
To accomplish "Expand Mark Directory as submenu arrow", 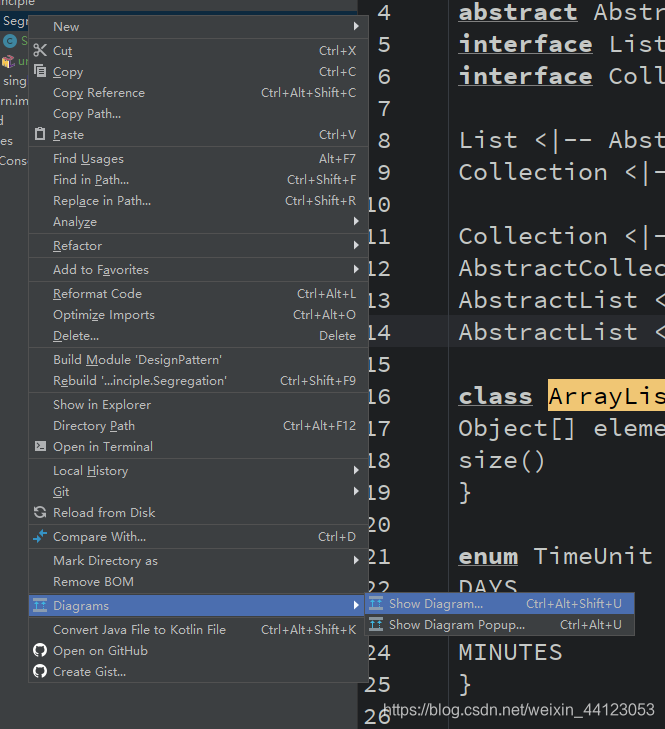I will click(x=356, y=560).
